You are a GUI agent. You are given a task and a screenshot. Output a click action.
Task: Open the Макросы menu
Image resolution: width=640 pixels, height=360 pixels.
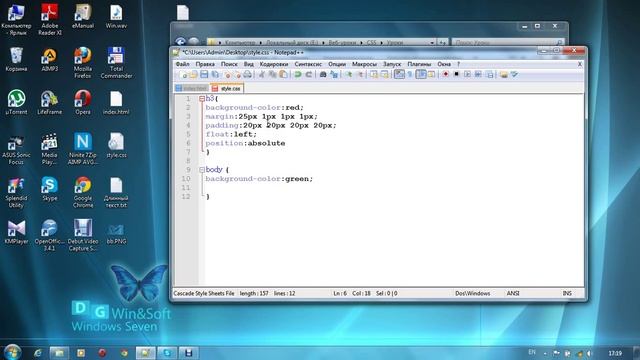pyautogui.click(x=364, y=64)
